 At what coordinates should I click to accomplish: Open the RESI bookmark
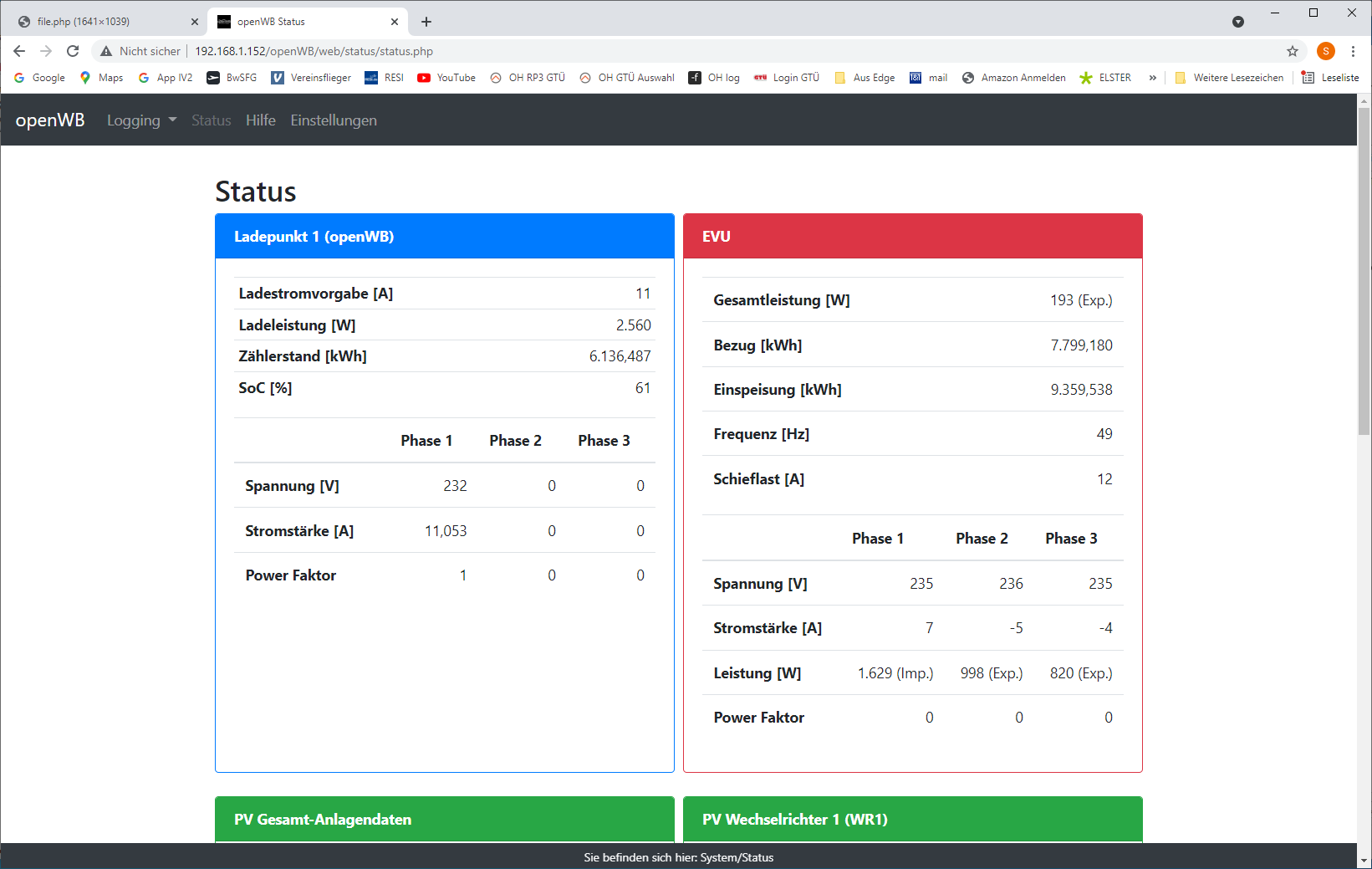(385, 78)
